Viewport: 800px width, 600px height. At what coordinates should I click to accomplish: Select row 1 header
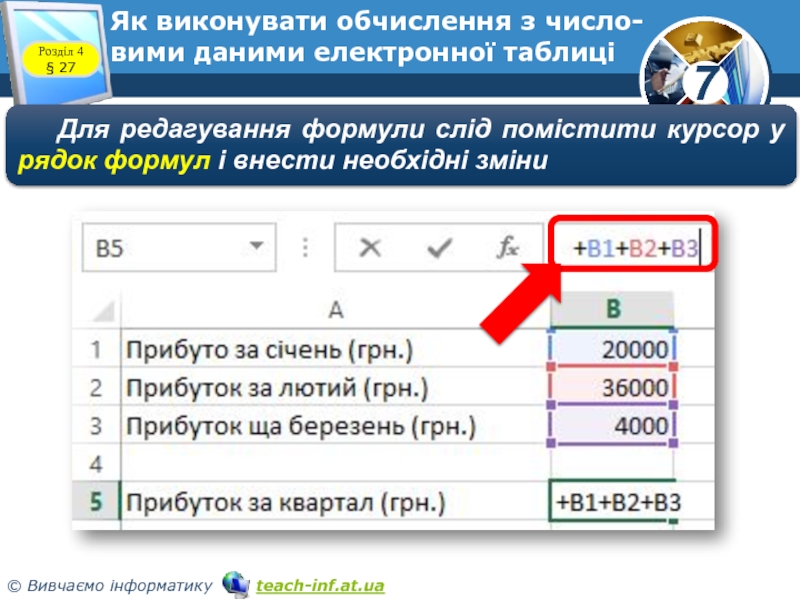[x=98, y=350]
